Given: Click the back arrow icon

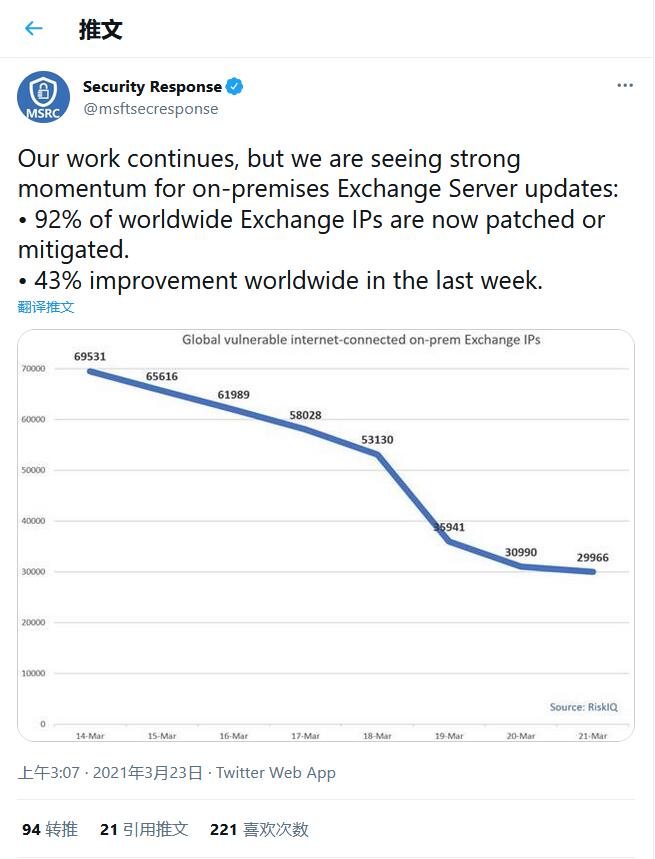Looking at the screenshot, I should [x=34, y=29].
